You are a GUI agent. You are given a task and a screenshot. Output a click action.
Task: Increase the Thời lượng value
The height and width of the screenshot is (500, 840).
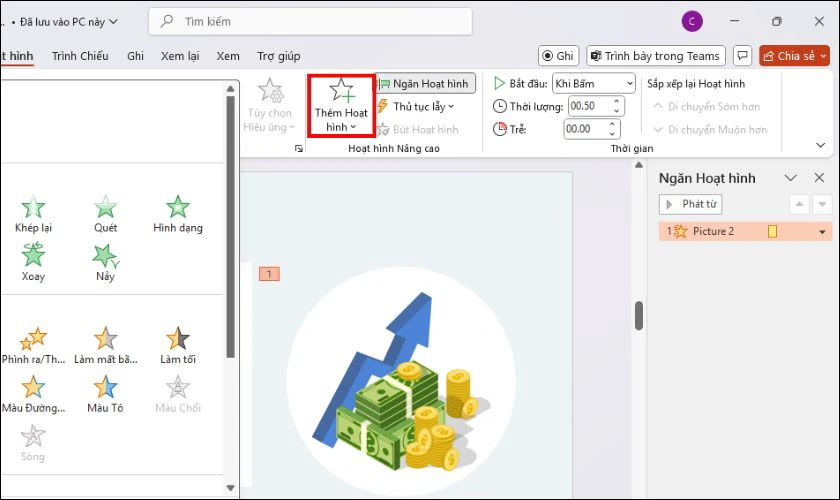pyautogui.click(x=617, y=101)
